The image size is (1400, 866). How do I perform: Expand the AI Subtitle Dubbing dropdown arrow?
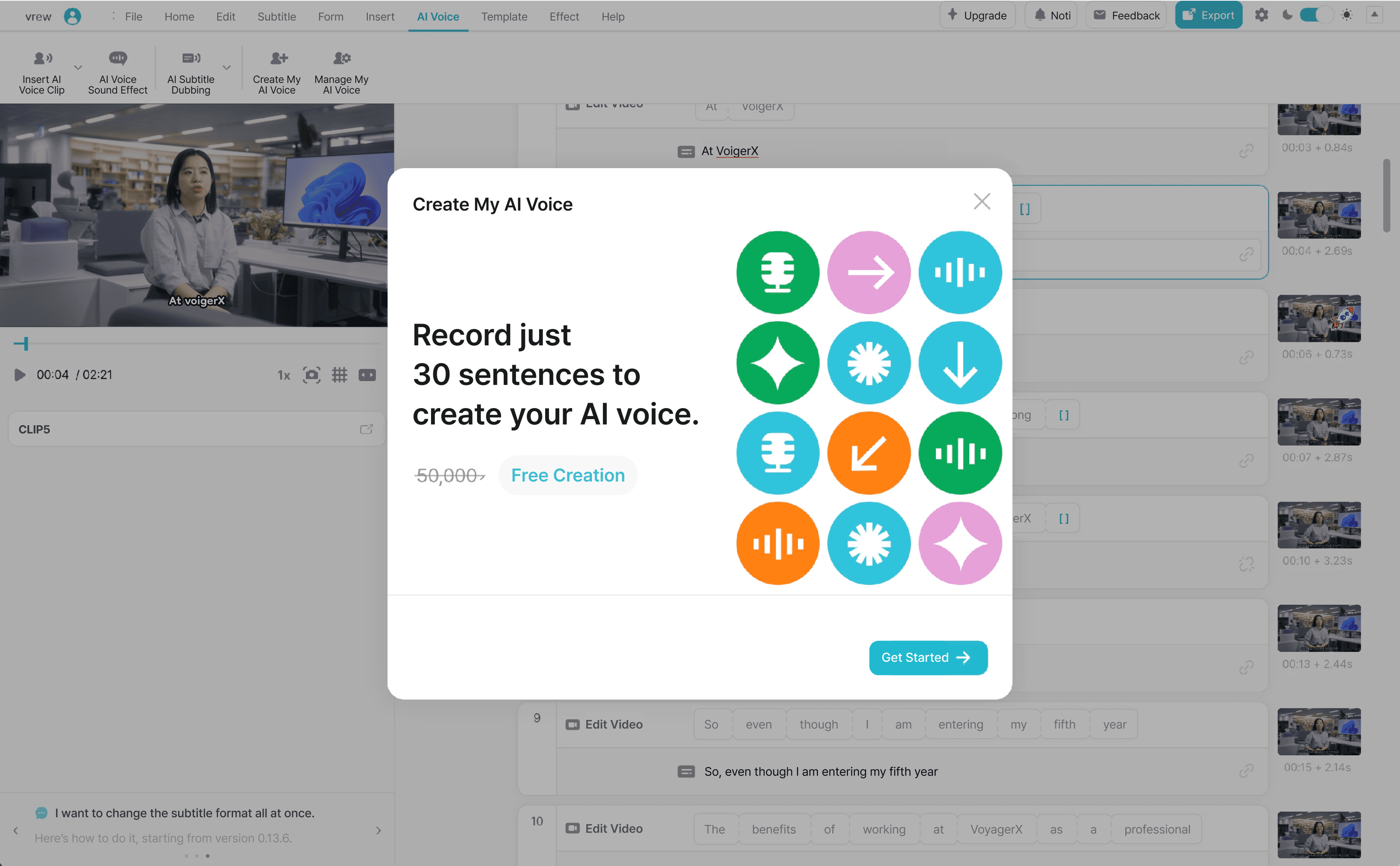point(227,68)
